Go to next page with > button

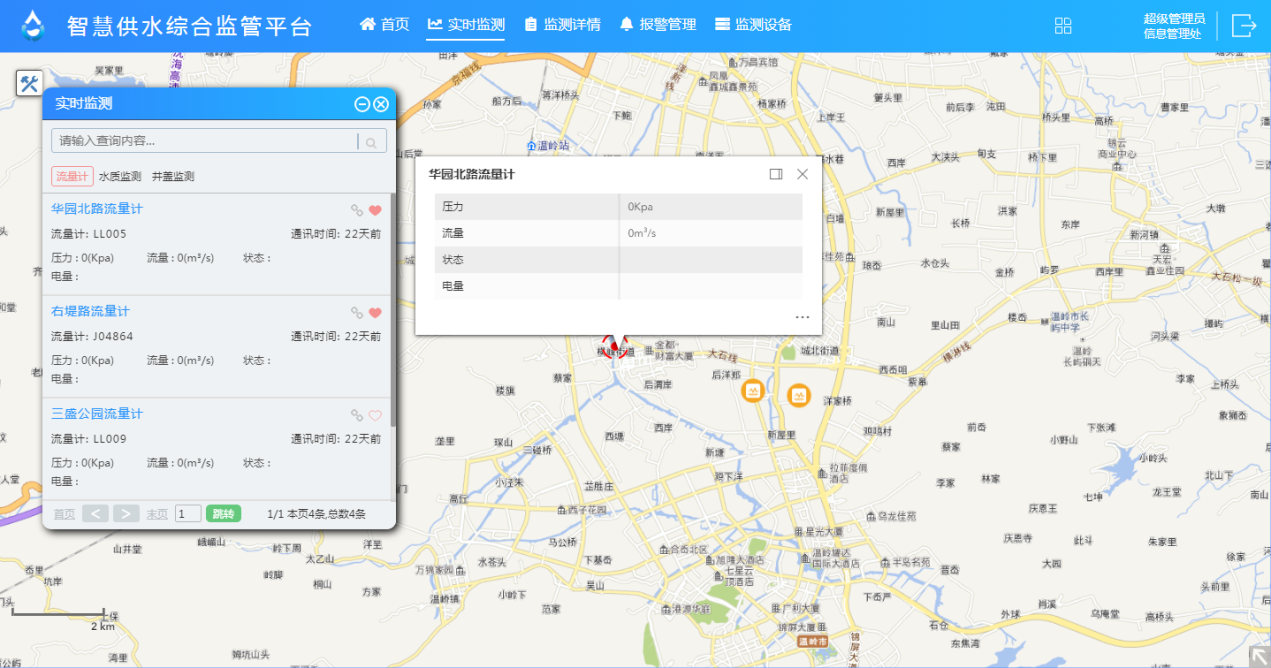[126, 514]
